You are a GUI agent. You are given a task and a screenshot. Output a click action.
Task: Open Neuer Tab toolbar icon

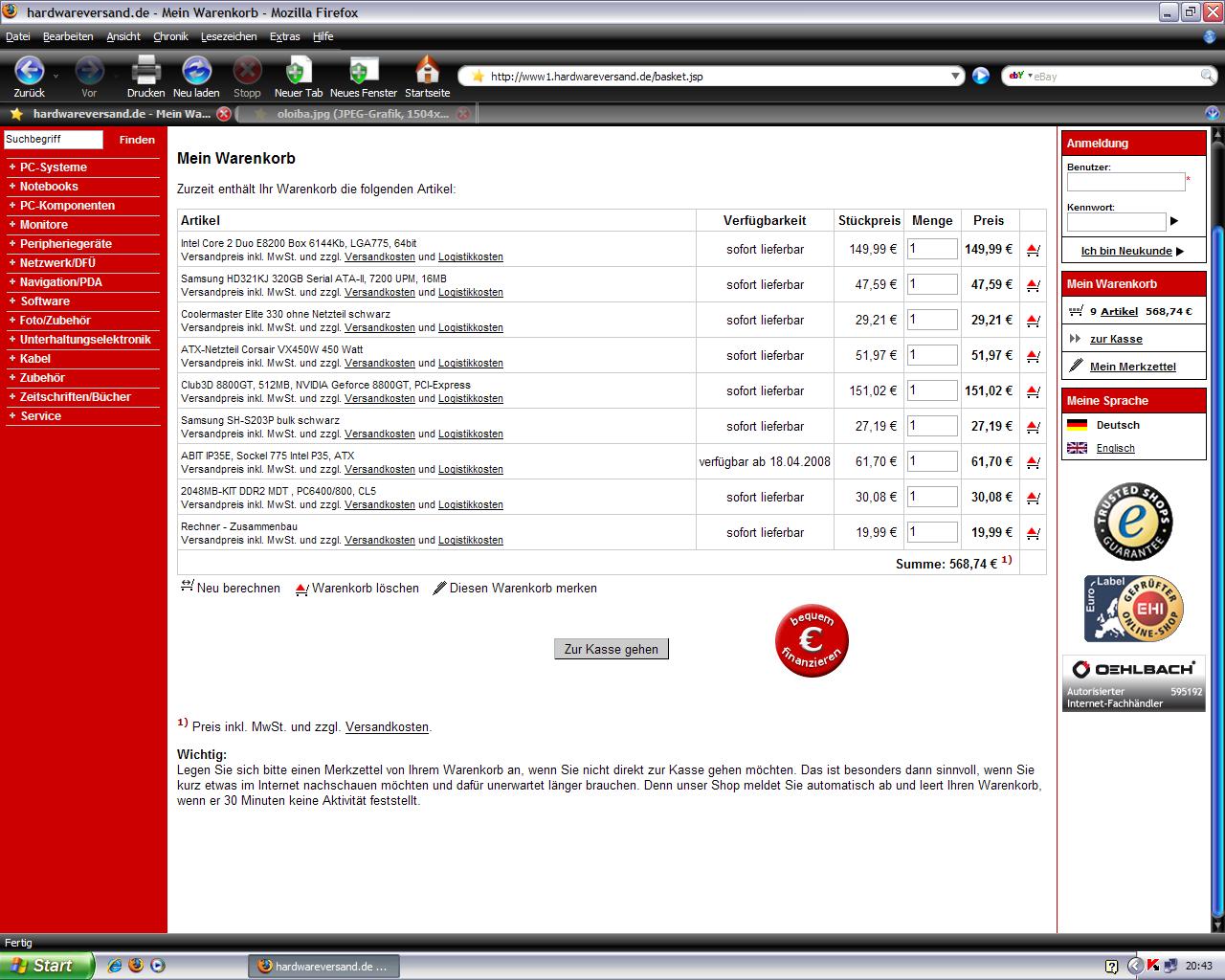(299, 70)
